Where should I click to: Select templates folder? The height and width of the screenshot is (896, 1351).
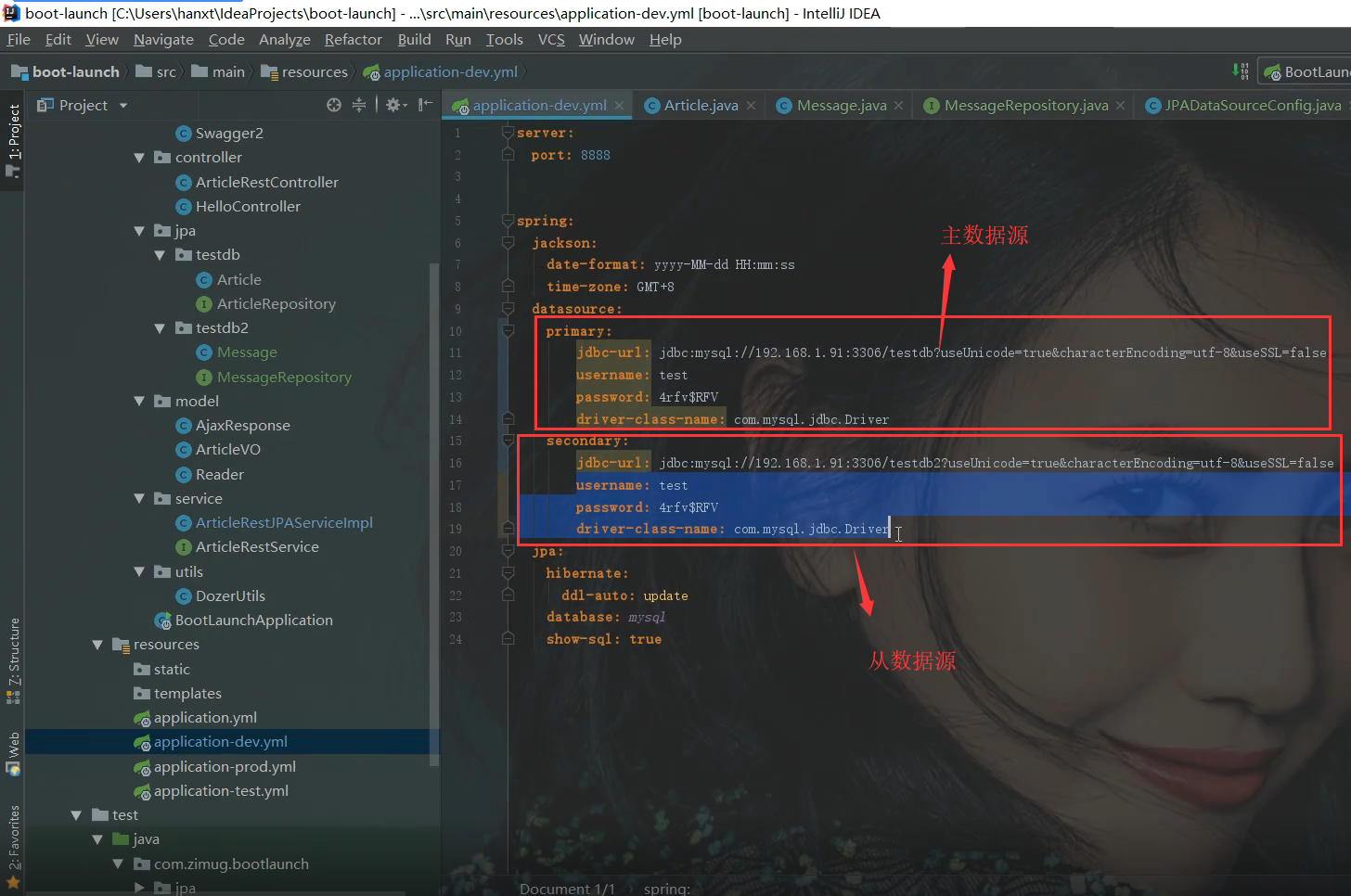[177, 694]
